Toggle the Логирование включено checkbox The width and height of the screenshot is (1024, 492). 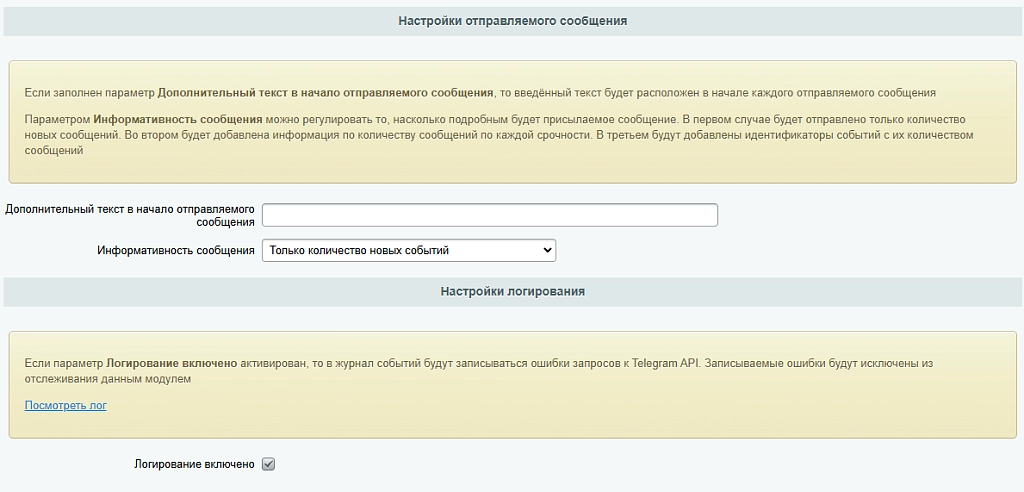pyautogui.click(x=268, y=465)
